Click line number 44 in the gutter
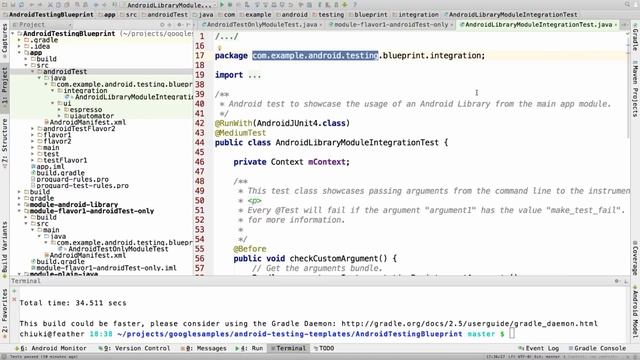The image size is (640, 360). coord(200,142)
